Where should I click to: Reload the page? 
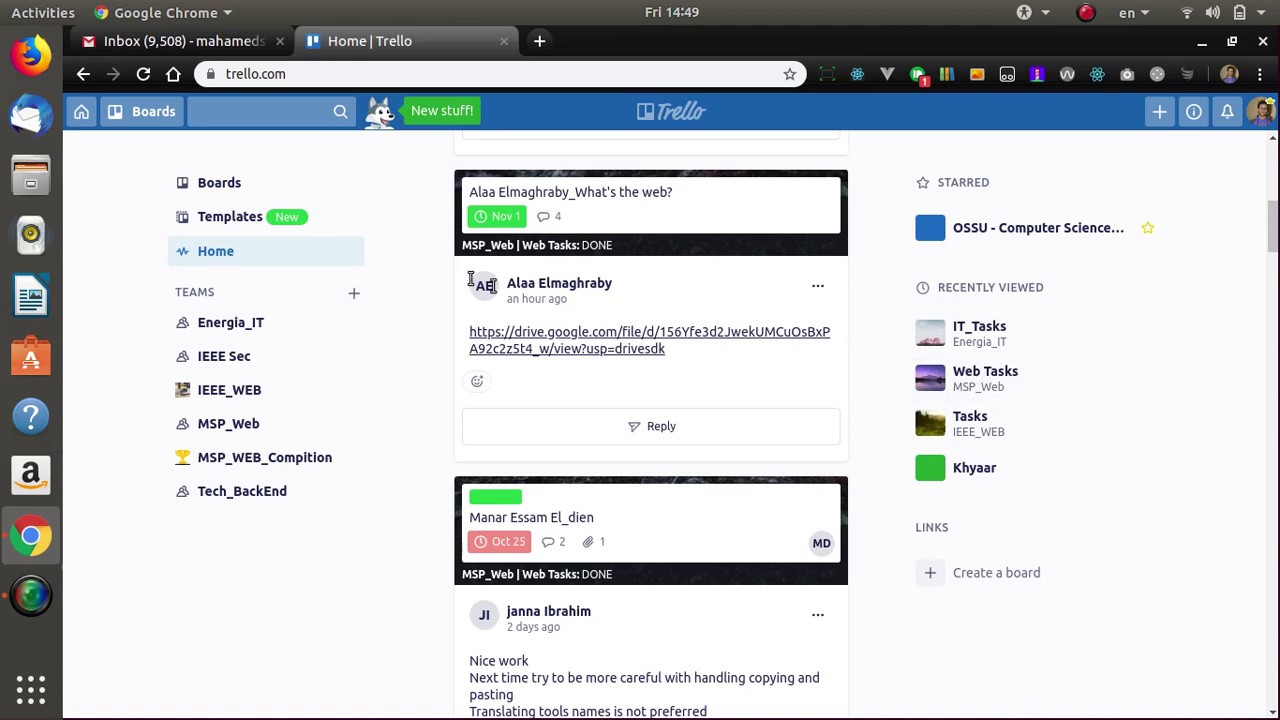point(143,74)
